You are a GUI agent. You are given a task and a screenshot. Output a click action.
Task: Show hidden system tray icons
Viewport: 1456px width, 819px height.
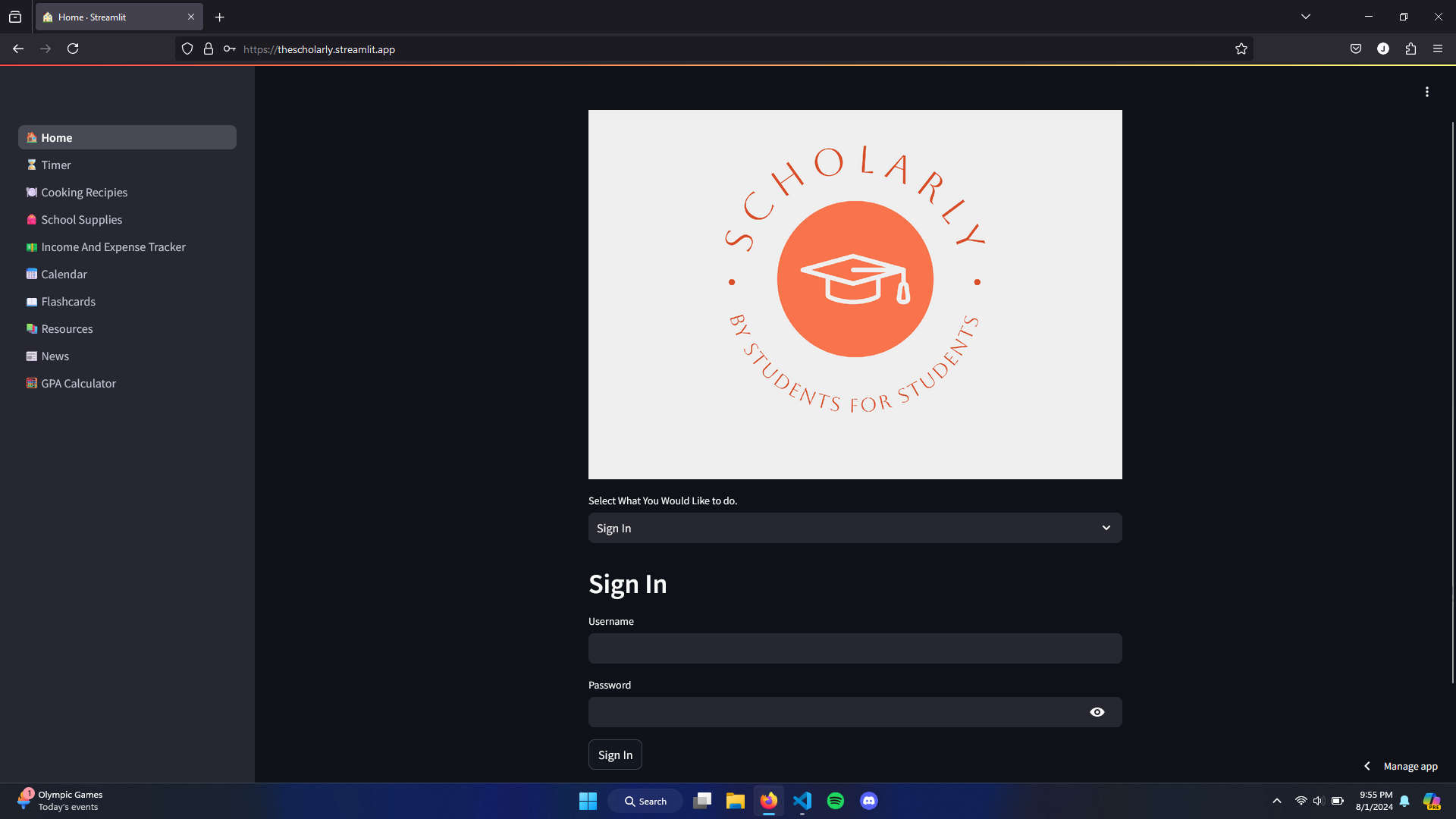click(x=1277, y=801)
